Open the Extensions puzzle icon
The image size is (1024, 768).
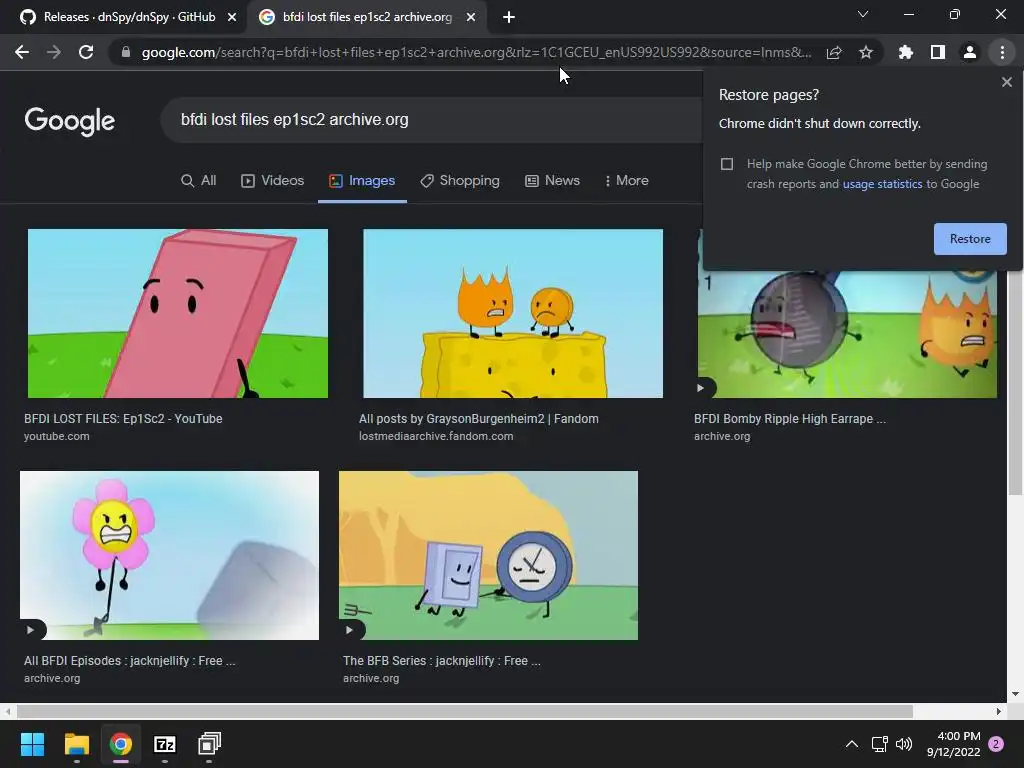click(x=905, y=52)
